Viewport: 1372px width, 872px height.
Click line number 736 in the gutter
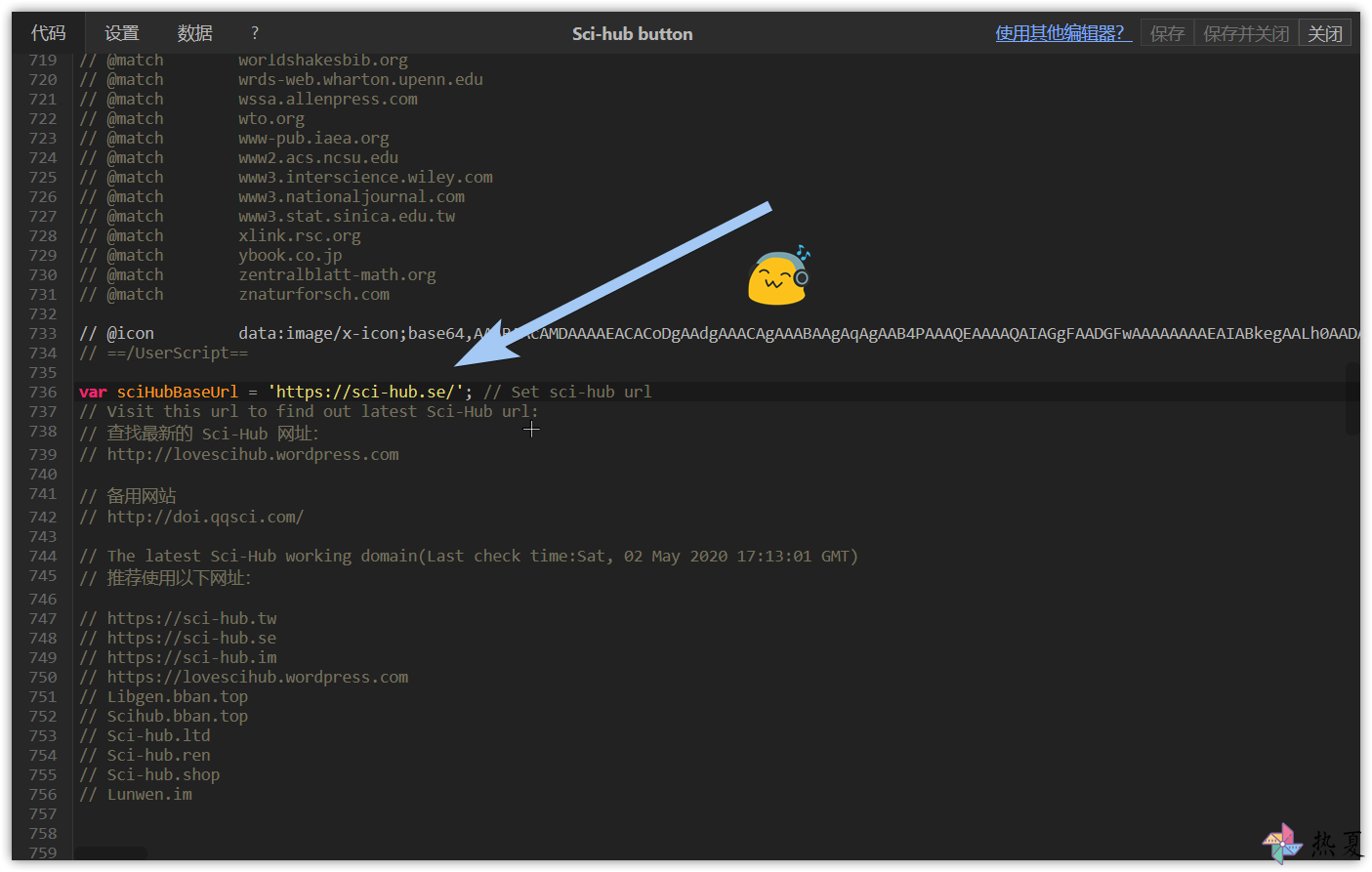click(43, 392)
